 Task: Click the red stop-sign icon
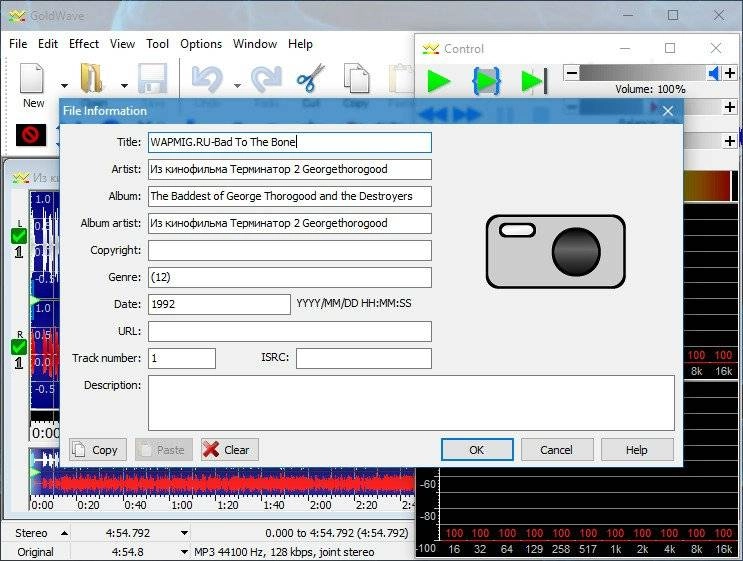(x=31, y=135)
